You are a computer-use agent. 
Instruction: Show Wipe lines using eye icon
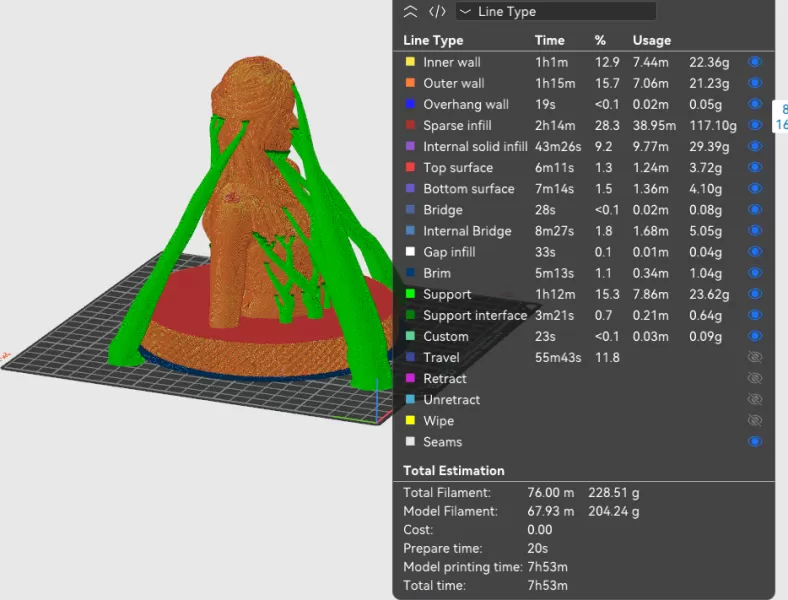point(755,421)
